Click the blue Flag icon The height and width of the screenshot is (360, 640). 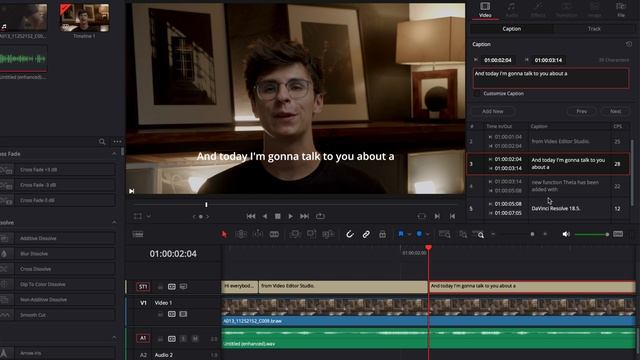coord(401,234)
